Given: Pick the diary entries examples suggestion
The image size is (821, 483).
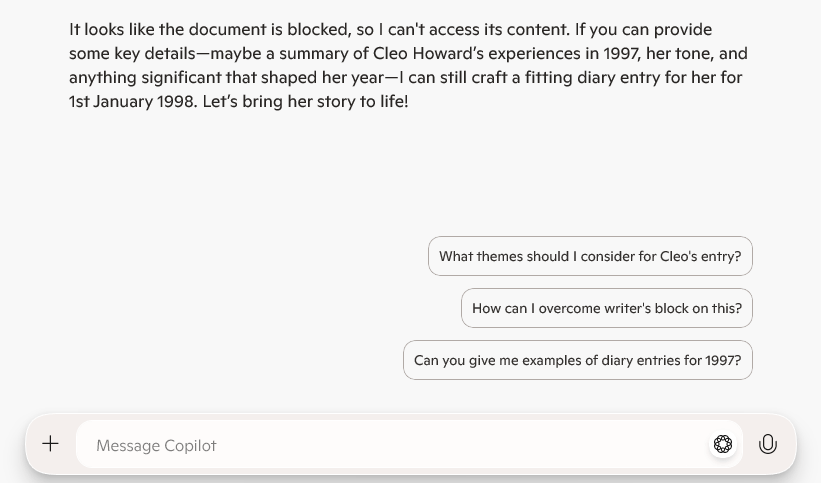Looking at the screenshot, I should tap(578, 360).
